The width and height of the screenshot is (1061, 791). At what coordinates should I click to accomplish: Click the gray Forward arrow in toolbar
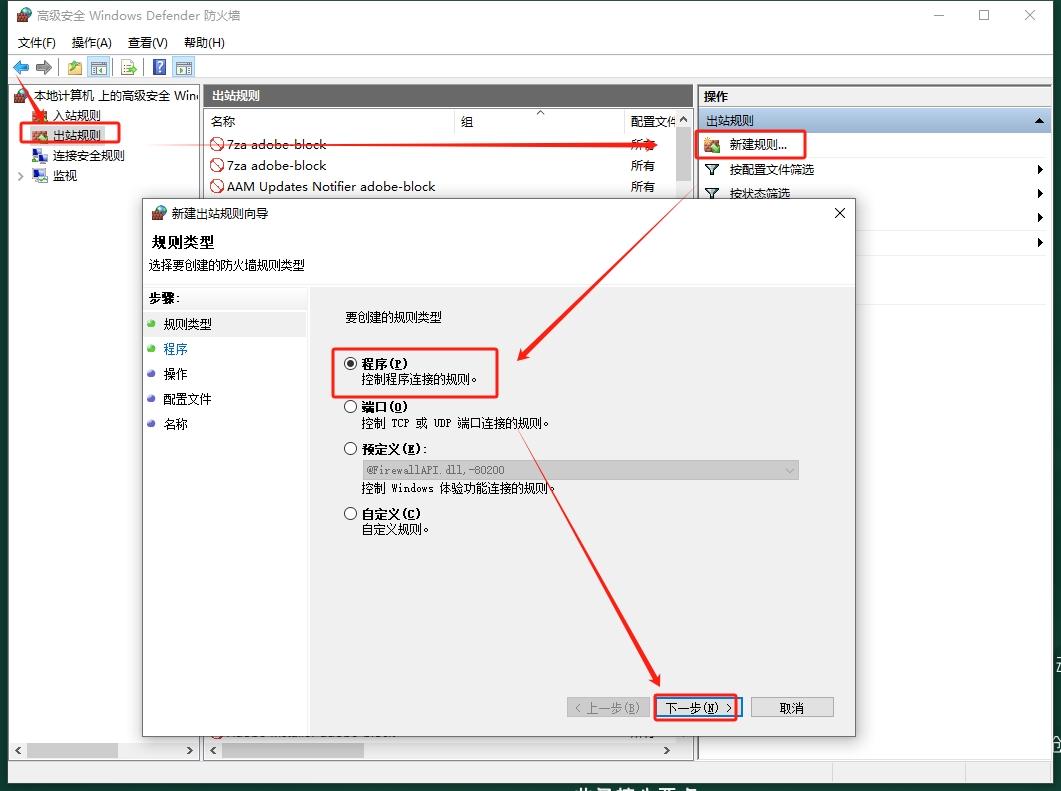pyautogui.click(x=44, y=67)
